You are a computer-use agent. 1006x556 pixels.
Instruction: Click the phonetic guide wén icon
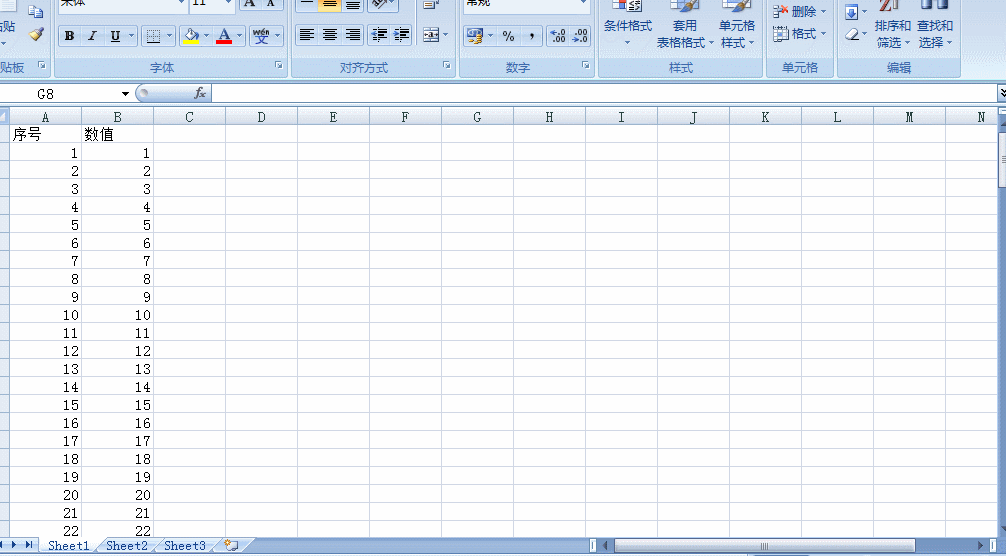(261, 35)
